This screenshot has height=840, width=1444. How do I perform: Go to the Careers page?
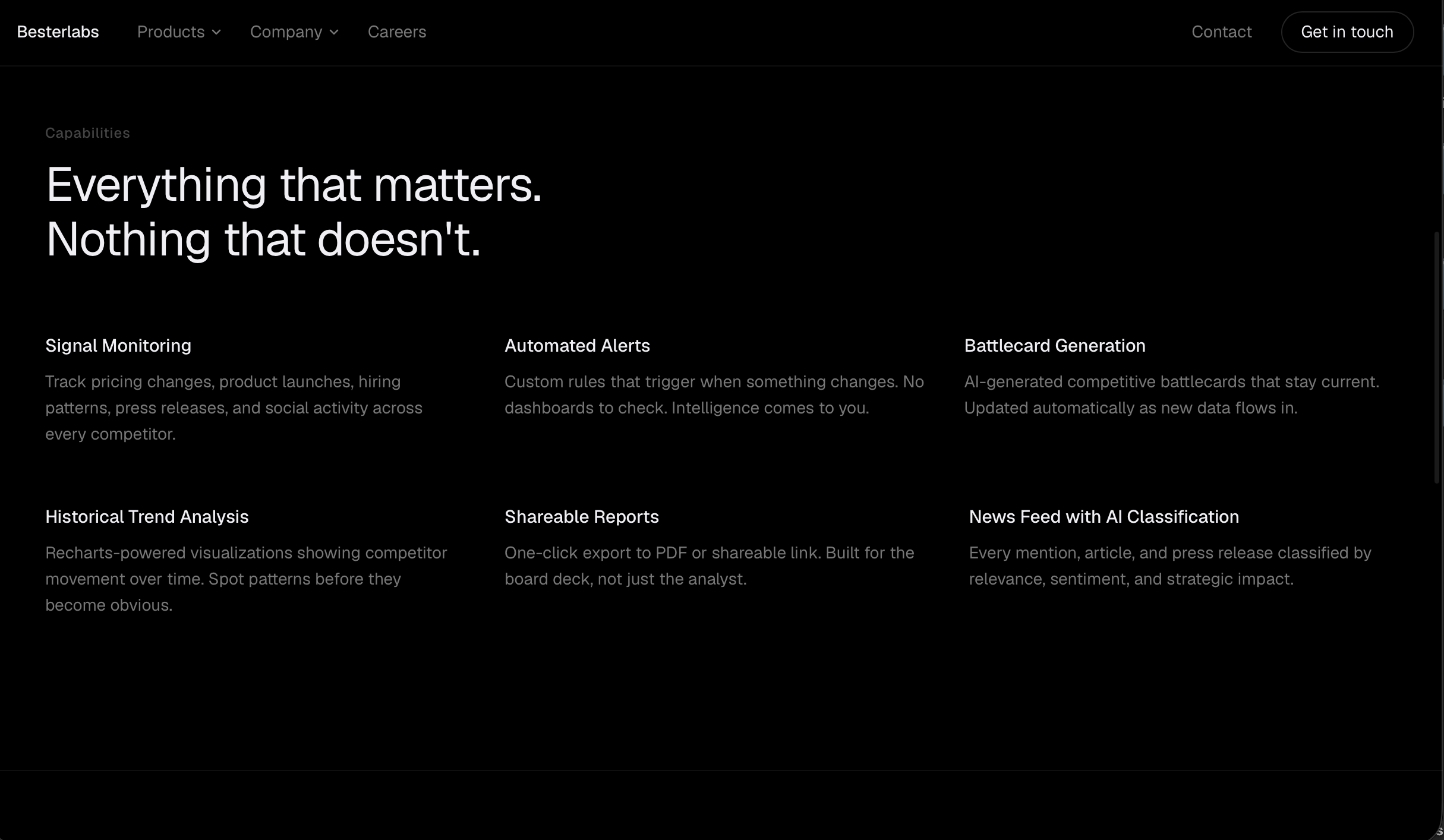(396, 32)
